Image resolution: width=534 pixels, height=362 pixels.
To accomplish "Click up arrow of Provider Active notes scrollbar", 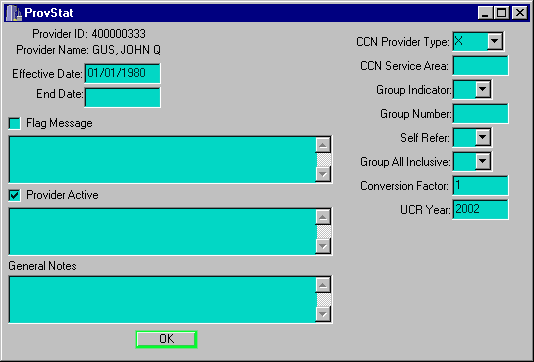I will 323,217.
